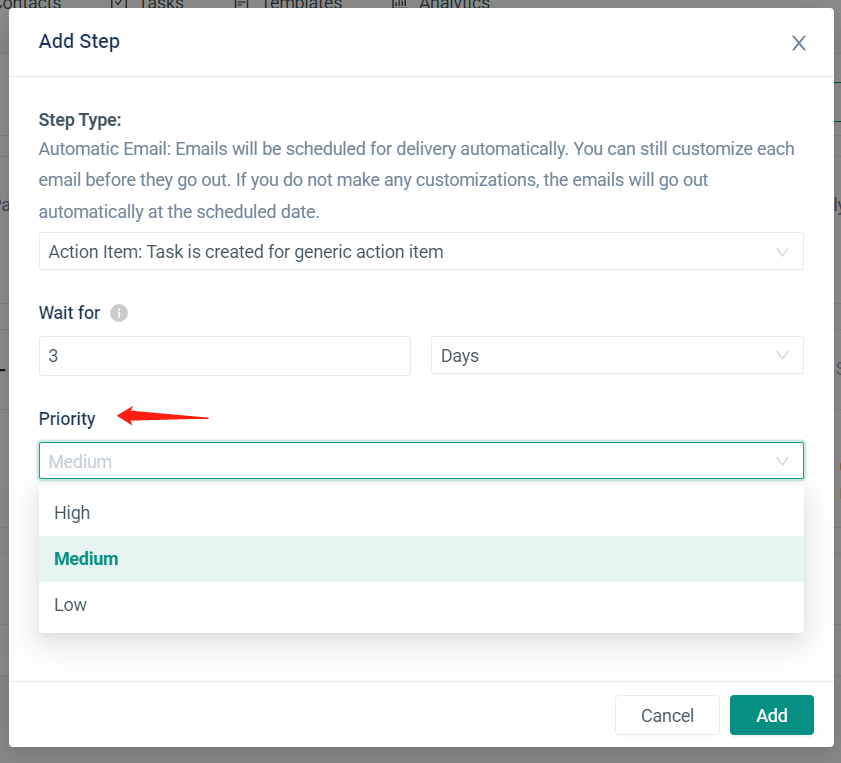Expand the Step Type dropdown arrow
Viewport: 841px width, 763px height.
point(783,252)
